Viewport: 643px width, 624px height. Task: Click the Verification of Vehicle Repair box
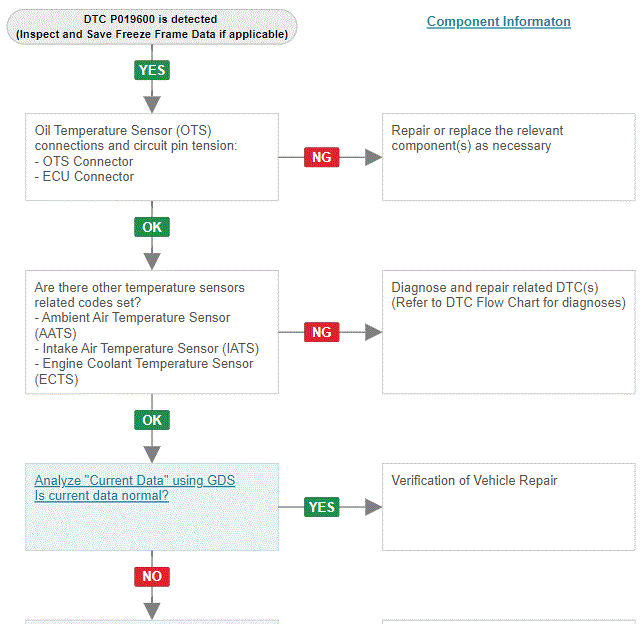coord(509,507)
